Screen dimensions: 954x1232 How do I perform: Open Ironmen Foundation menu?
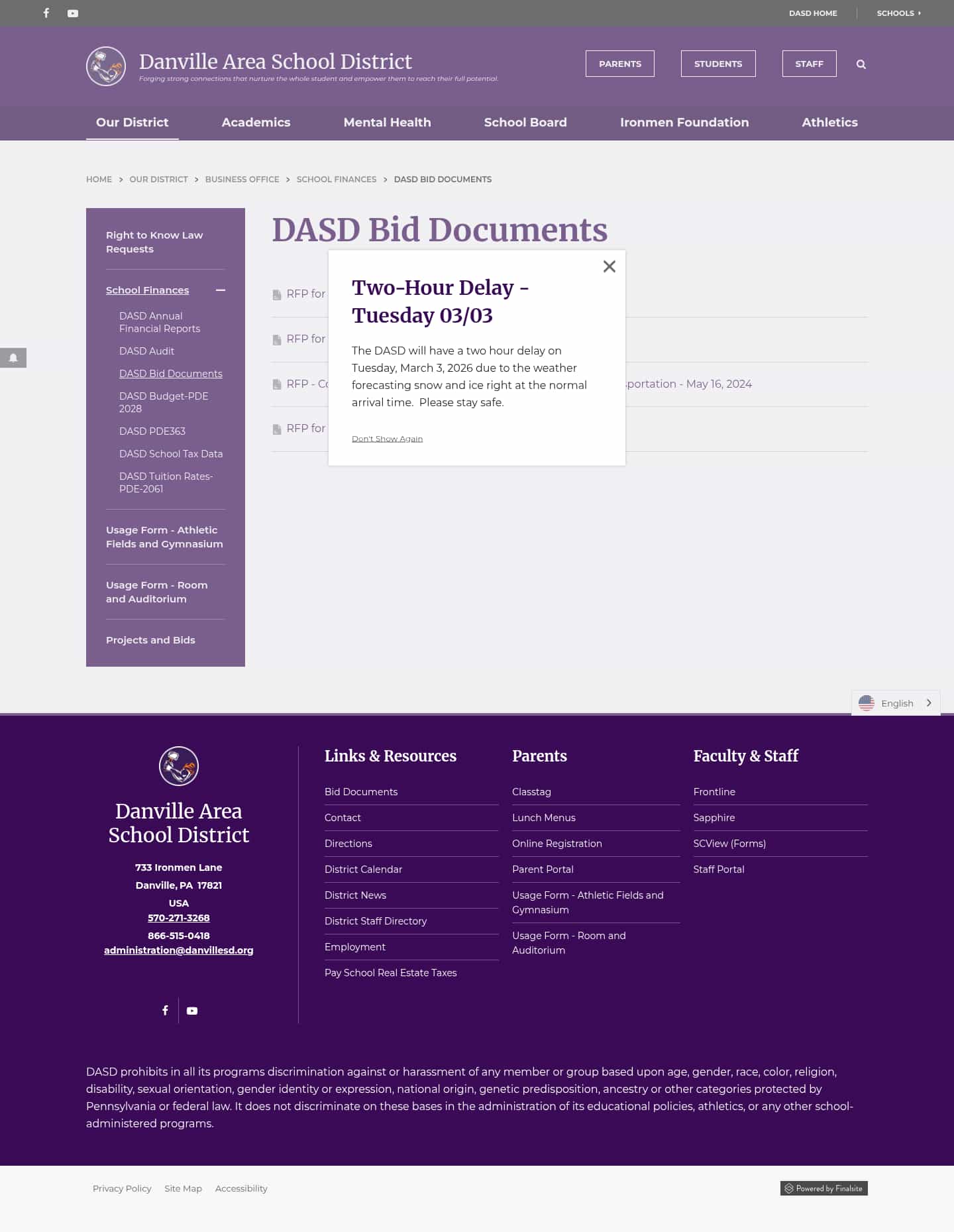[684, 123]
